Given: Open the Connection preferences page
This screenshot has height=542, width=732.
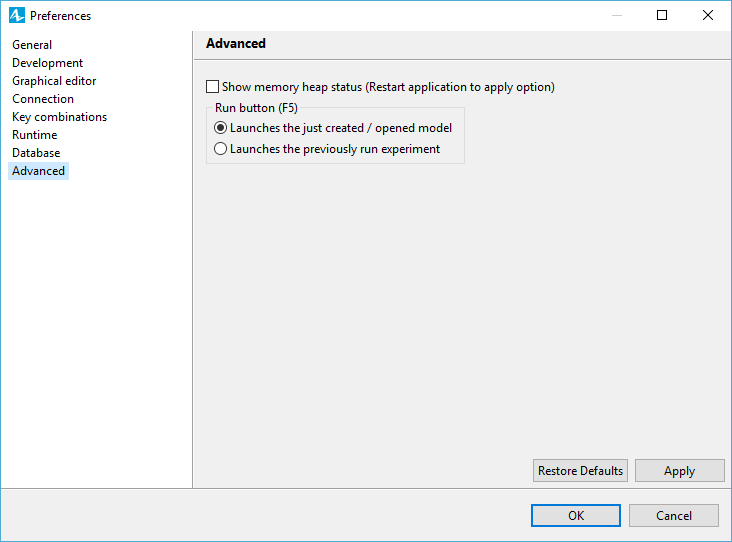Looking at the screenshot, I should tap(42, 99).
